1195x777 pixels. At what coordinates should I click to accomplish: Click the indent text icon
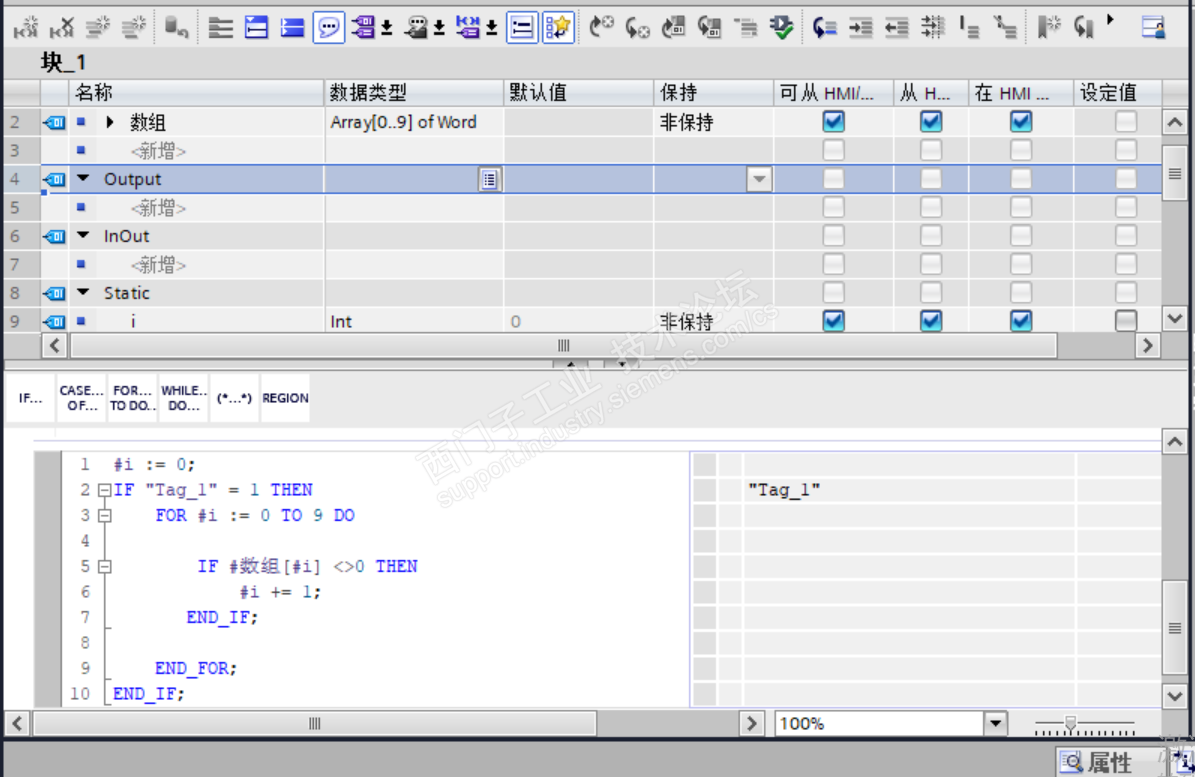click(860, 28)
